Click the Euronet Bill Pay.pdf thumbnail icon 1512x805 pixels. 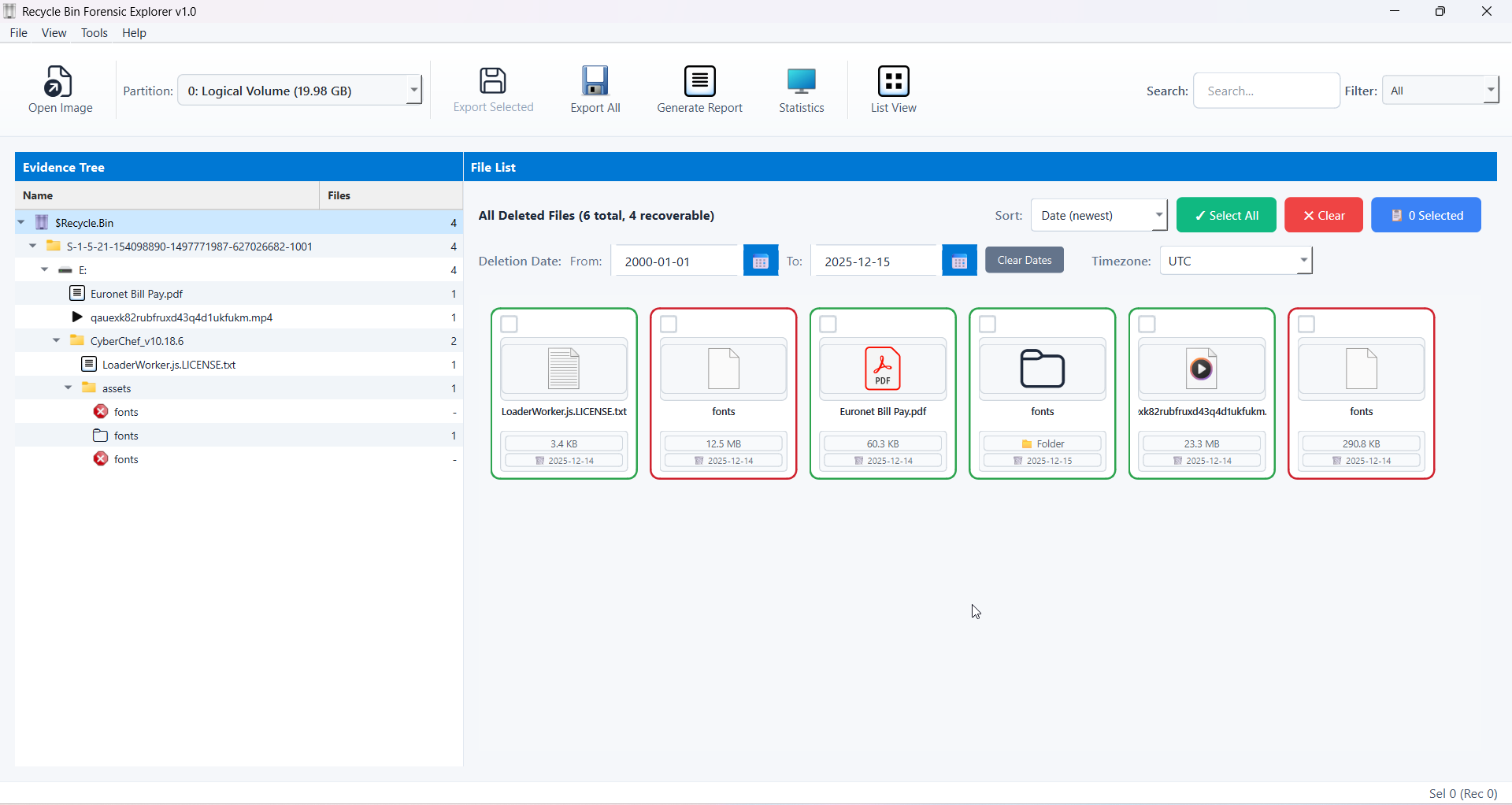point(883,369)
